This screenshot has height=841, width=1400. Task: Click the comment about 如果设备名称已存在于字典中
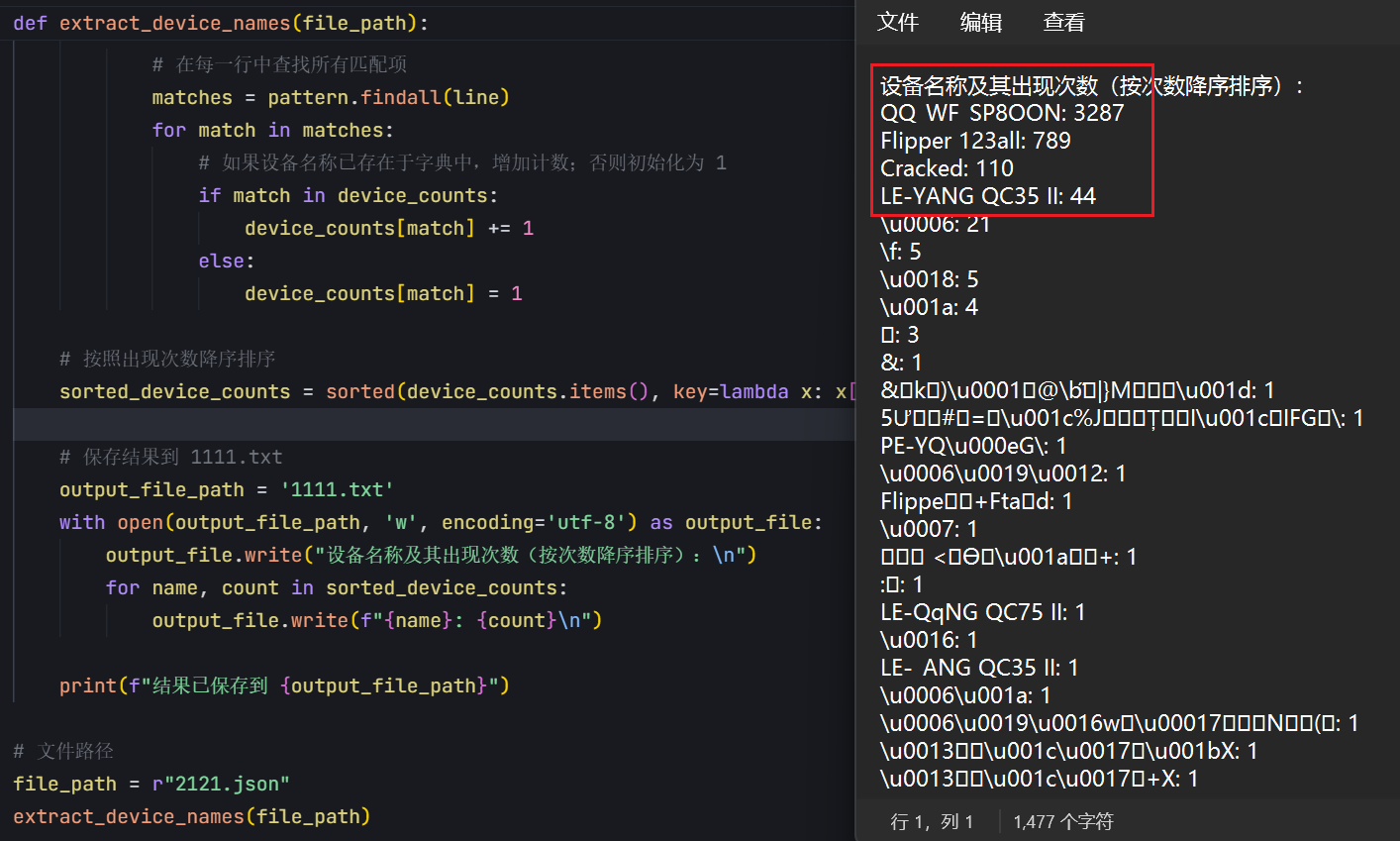point(462,162)
